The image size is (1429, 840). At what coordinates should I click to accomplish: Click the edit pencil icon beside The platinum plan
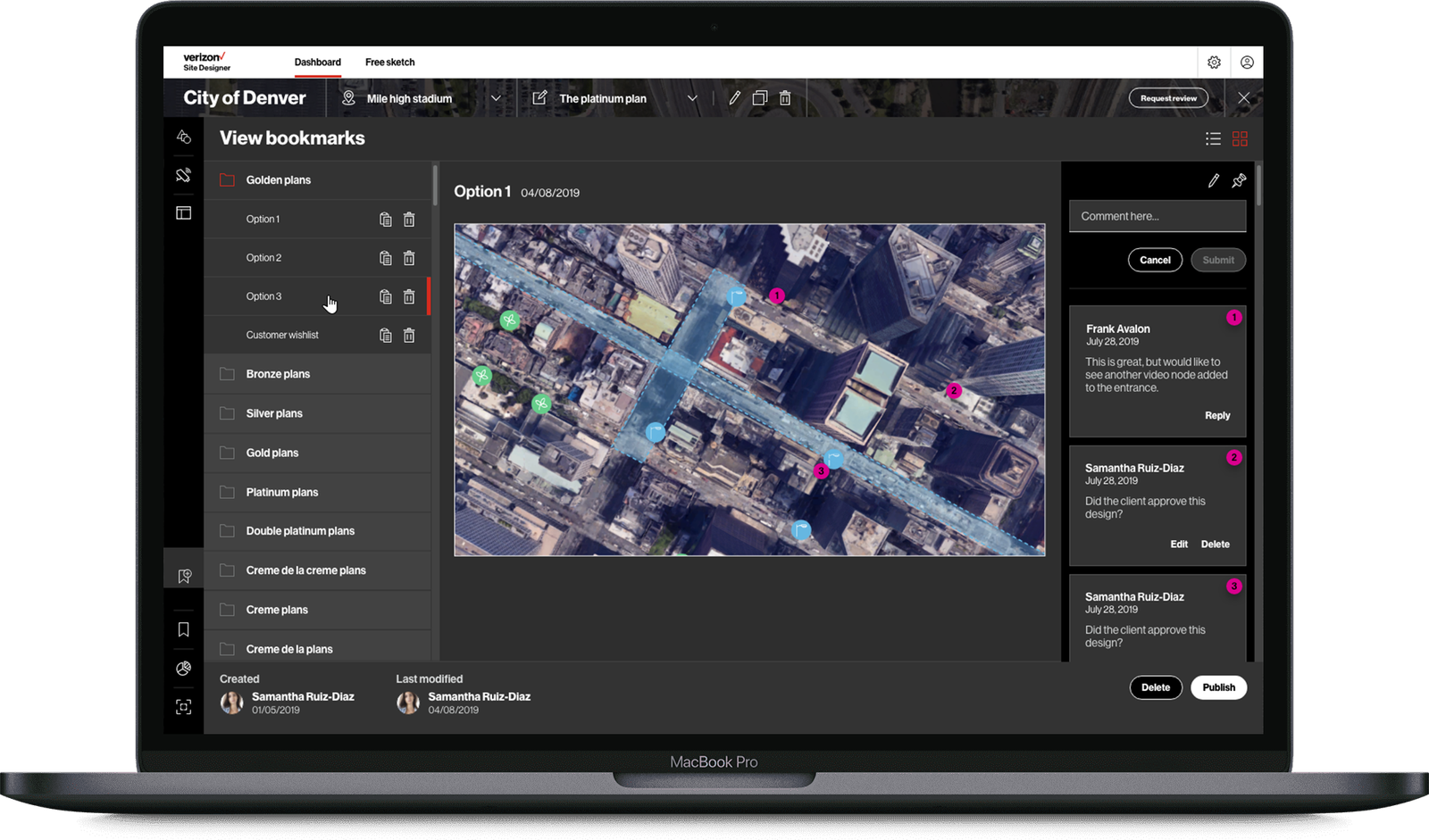point(734,98)
